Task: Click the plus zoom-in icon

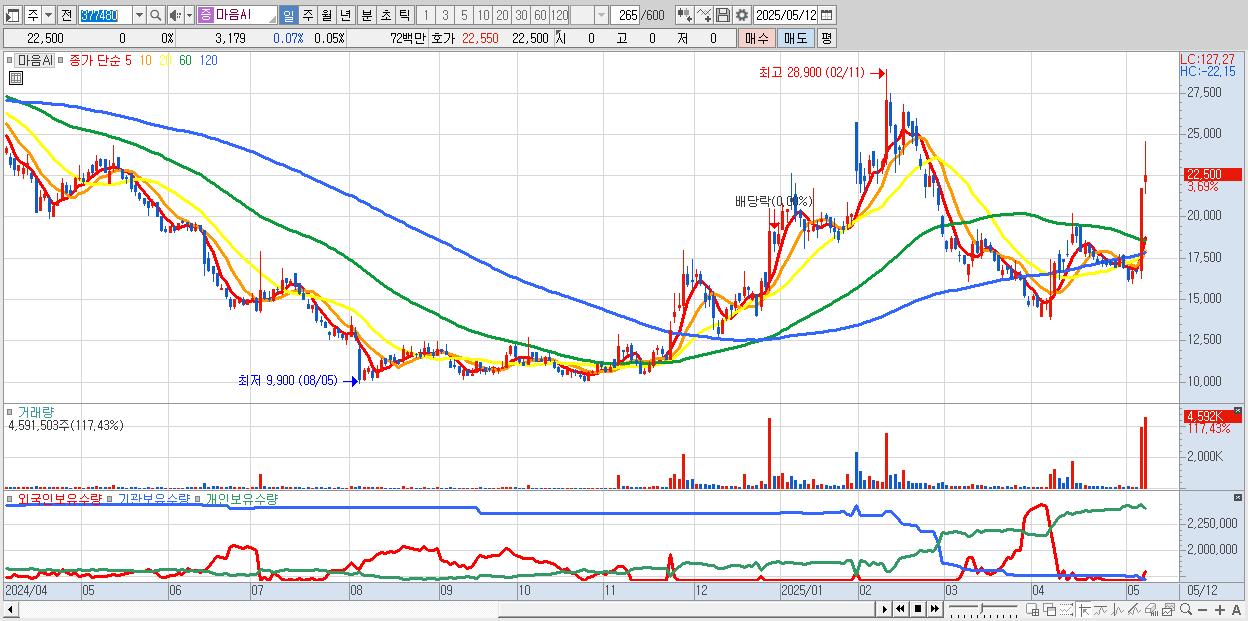Action: point(1219,610)
